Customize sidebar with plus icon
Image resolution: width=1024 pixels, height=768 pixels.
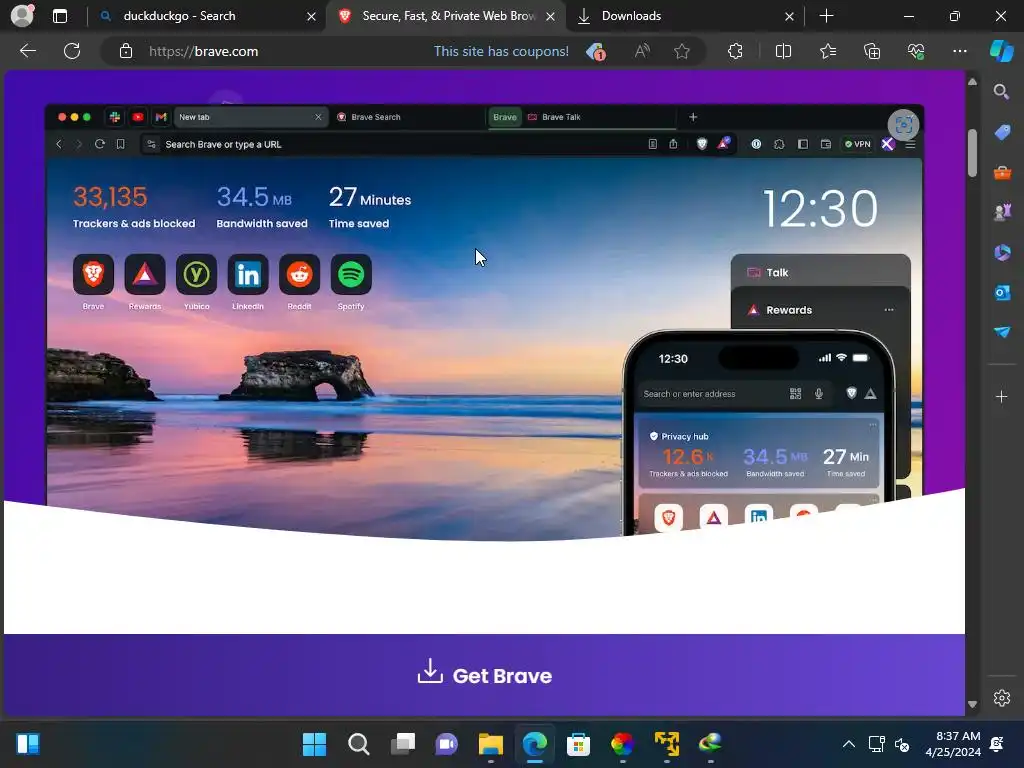tap(1001, 396)
